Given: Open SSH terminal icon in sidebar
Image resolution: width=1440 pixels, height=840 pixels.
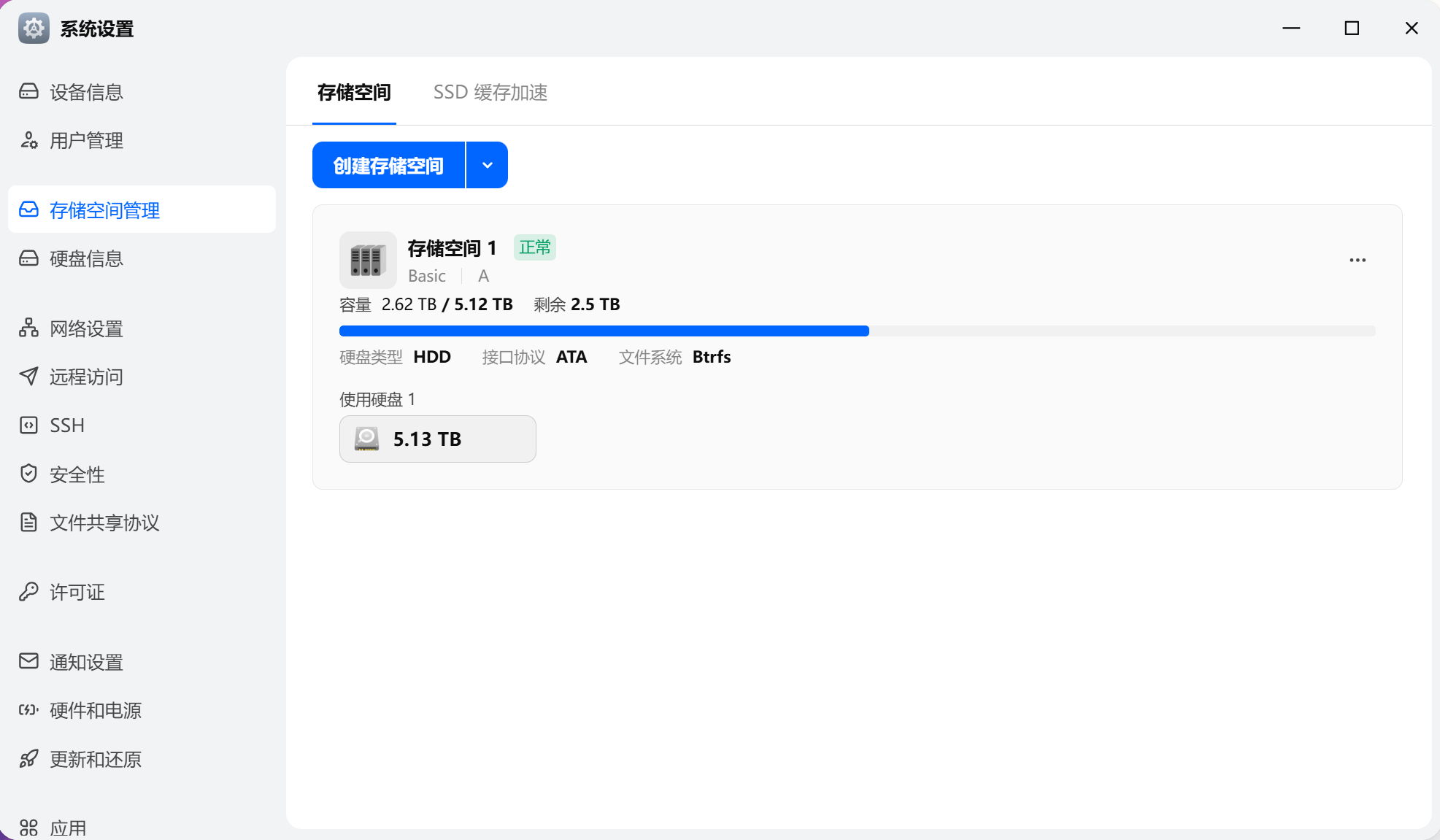Looking at the screenshot, I should point(28,425).
